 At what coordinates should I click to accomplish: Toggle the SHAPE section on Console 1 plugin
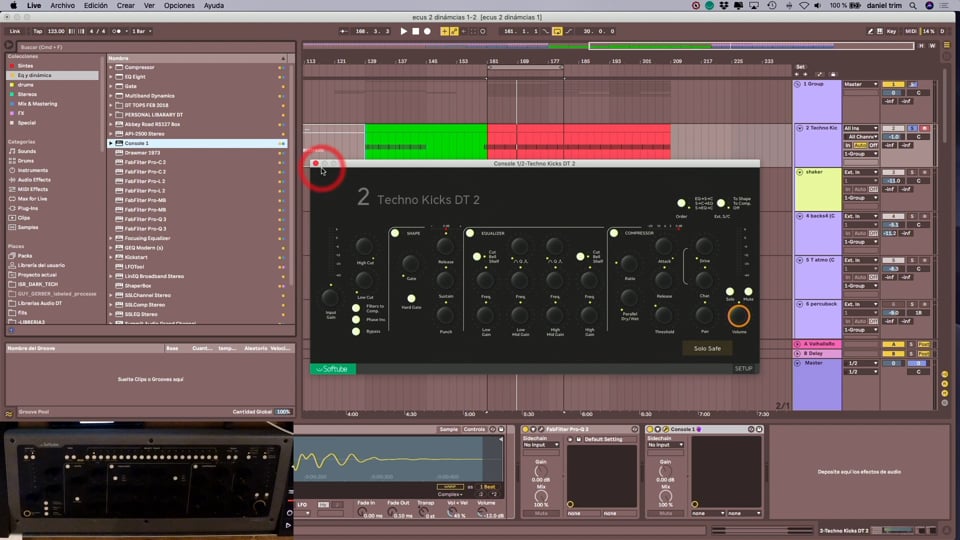[x=395, y=233]
